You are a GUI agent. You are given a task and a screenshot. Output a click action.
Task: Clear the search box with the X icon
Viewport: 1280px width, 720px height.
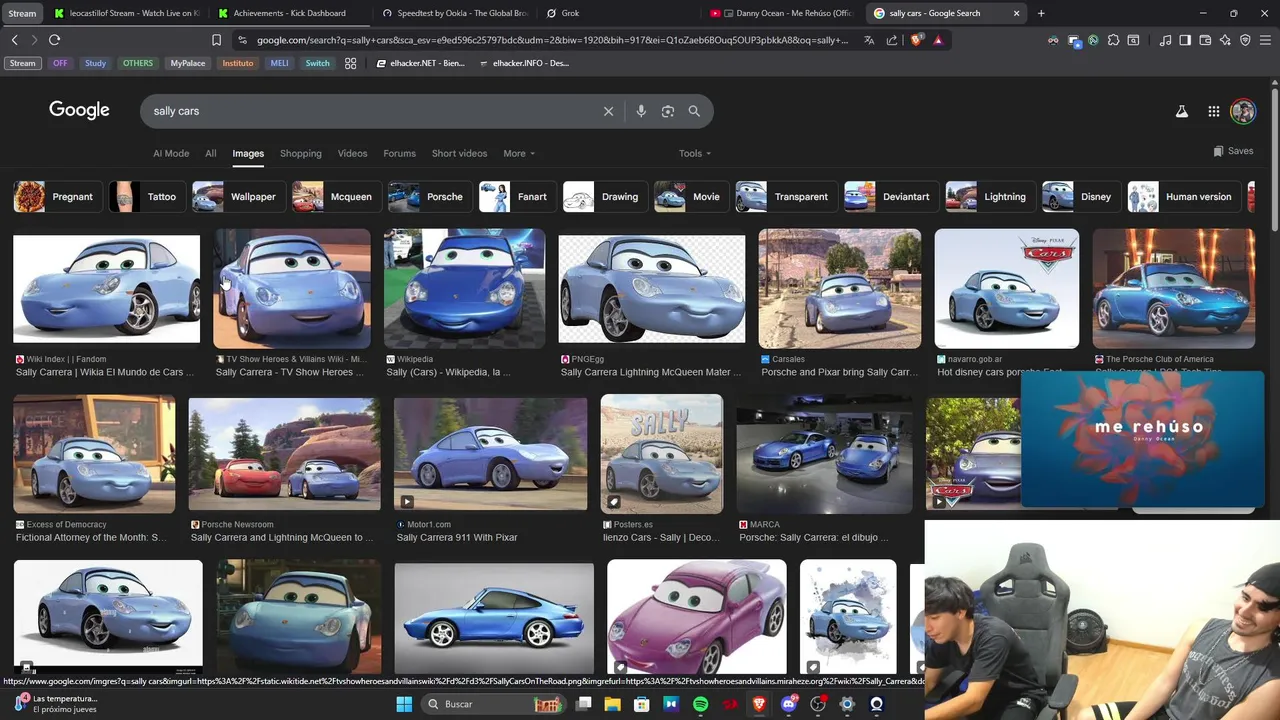(608, 111)
